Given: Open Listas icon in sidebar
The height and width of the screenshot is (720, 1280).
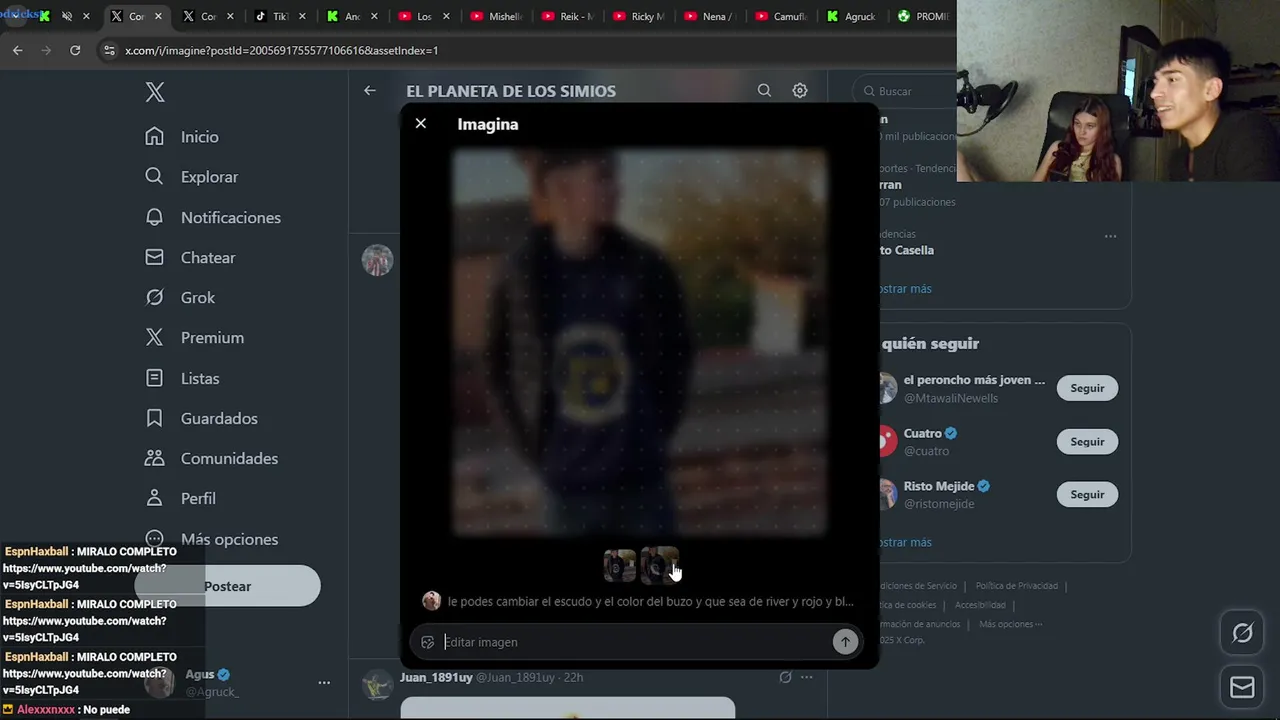Looking at the screenshot, I should 154,378.
